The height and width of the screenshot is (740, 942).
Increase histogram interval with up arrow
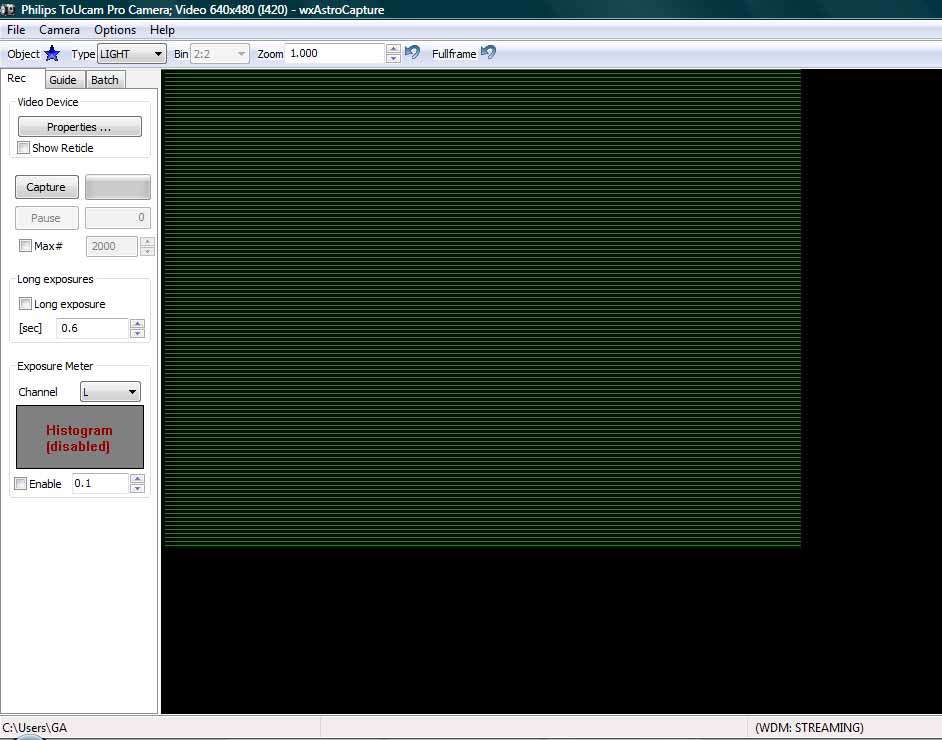point(138,478)
